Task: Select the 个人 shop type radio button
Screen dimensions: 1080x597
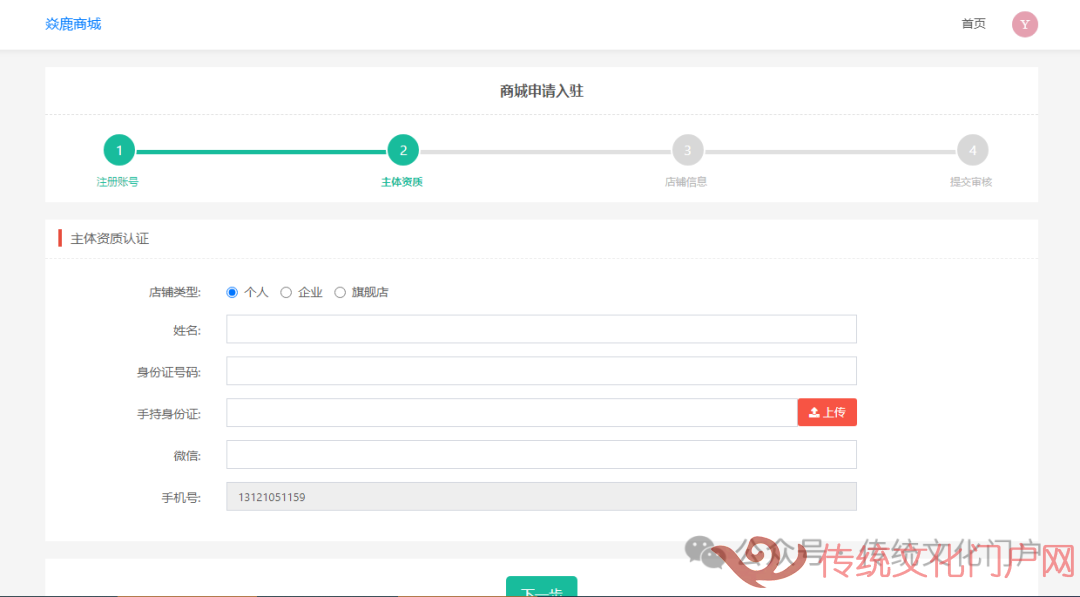Action: [232, 293]
